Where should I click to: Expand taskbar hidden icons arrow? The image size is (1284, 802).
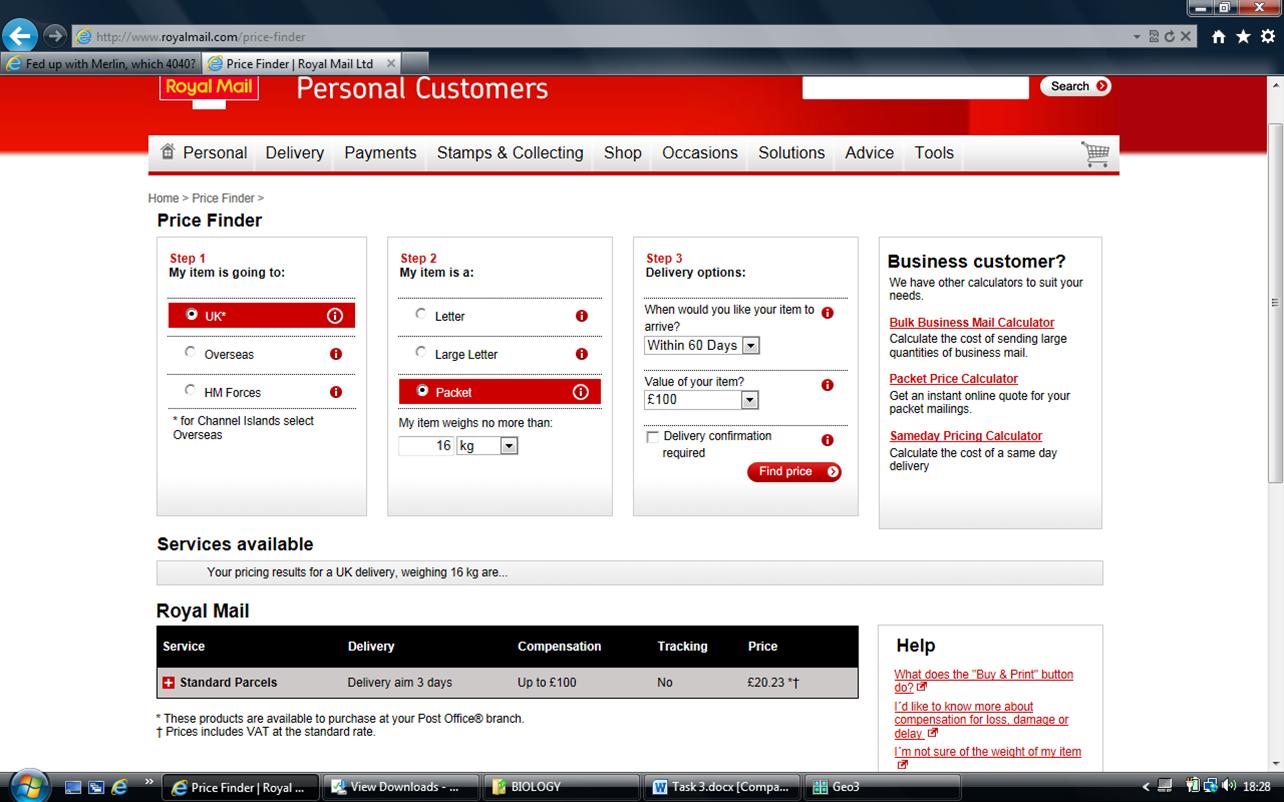tap(1145, 787)
